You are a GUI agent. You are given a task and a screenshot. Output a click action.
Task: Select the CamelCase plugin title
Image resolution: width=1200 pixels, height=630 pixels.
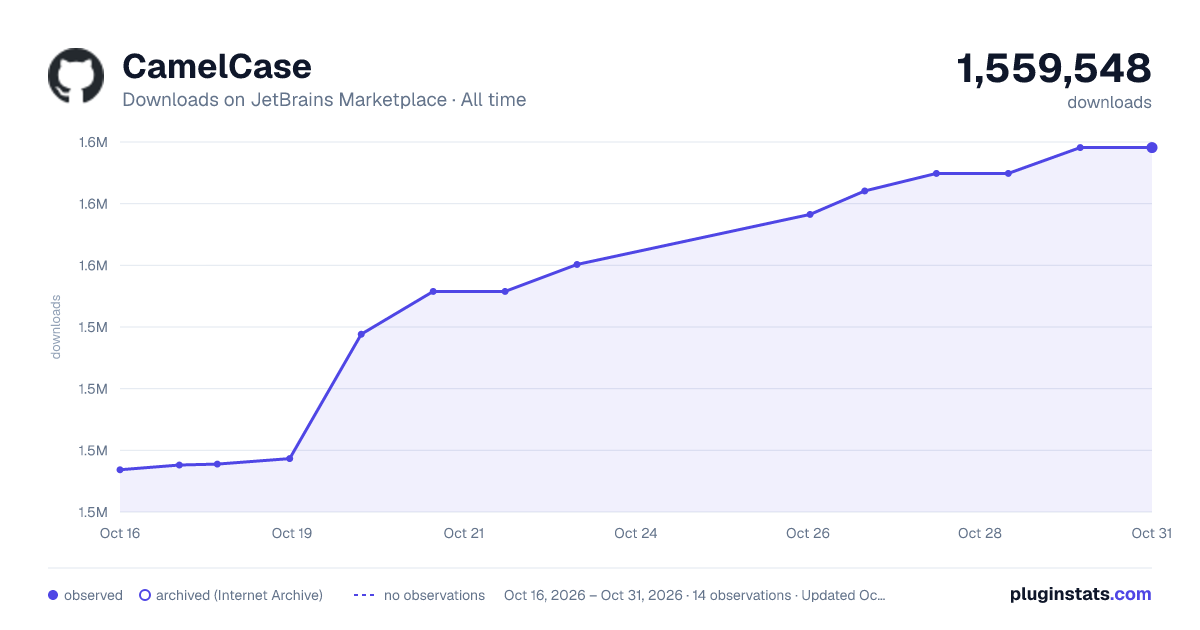217,66
